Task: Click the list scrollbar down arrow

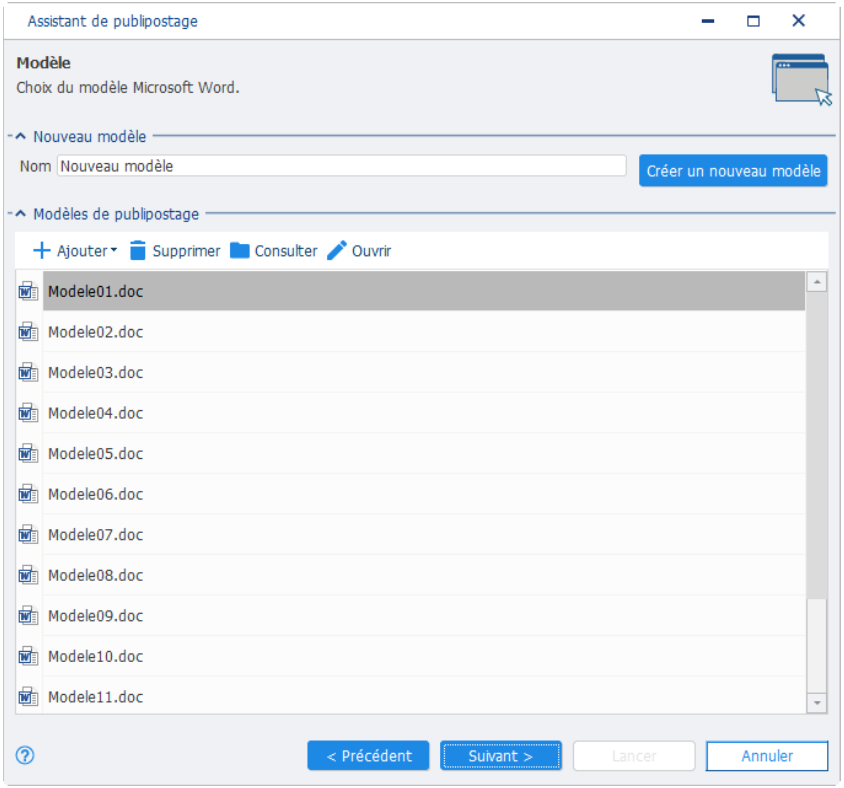Action: click(x=817, y=703)
